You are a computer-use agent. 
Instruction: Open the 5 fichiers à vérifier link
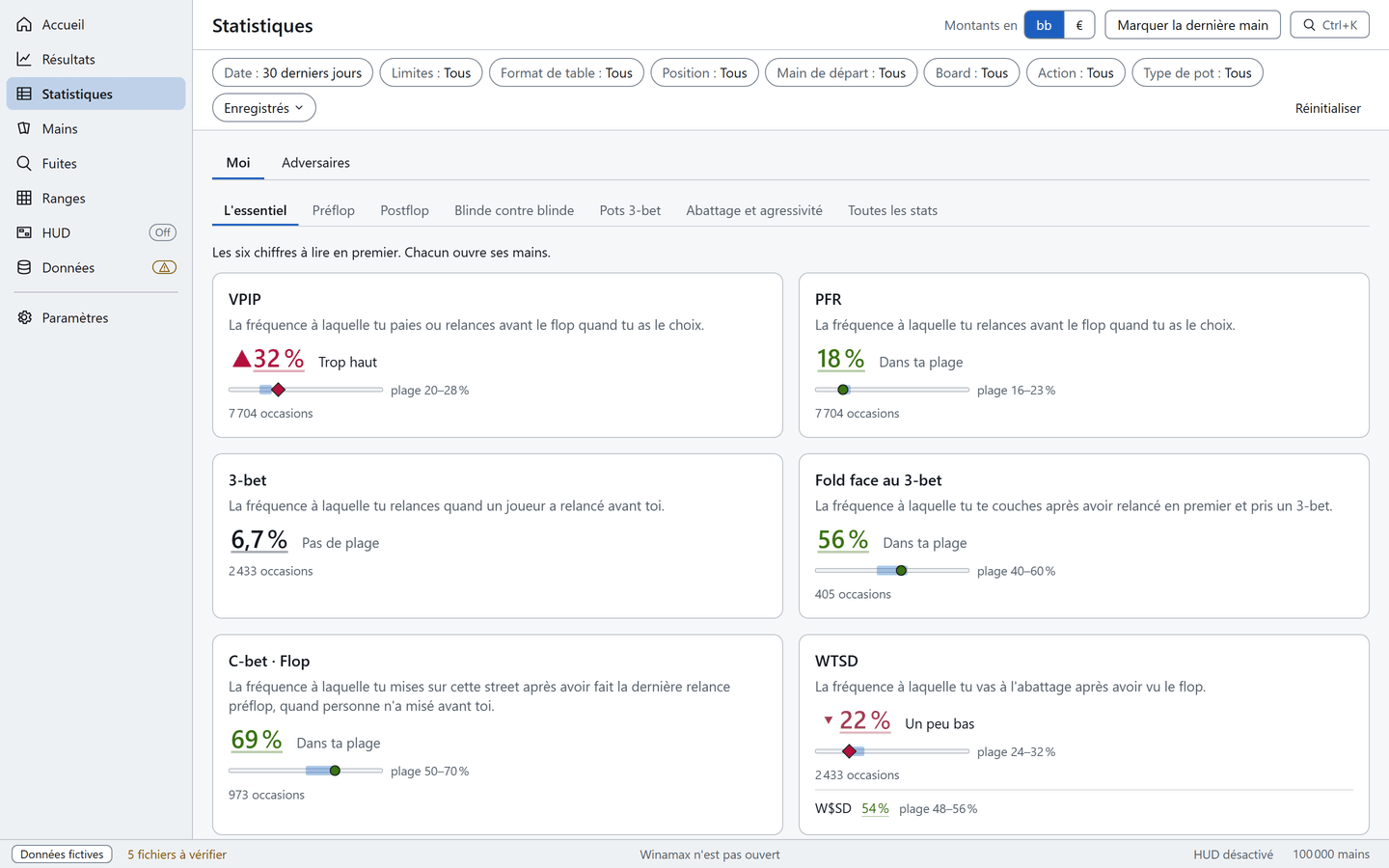click(177, 854)
